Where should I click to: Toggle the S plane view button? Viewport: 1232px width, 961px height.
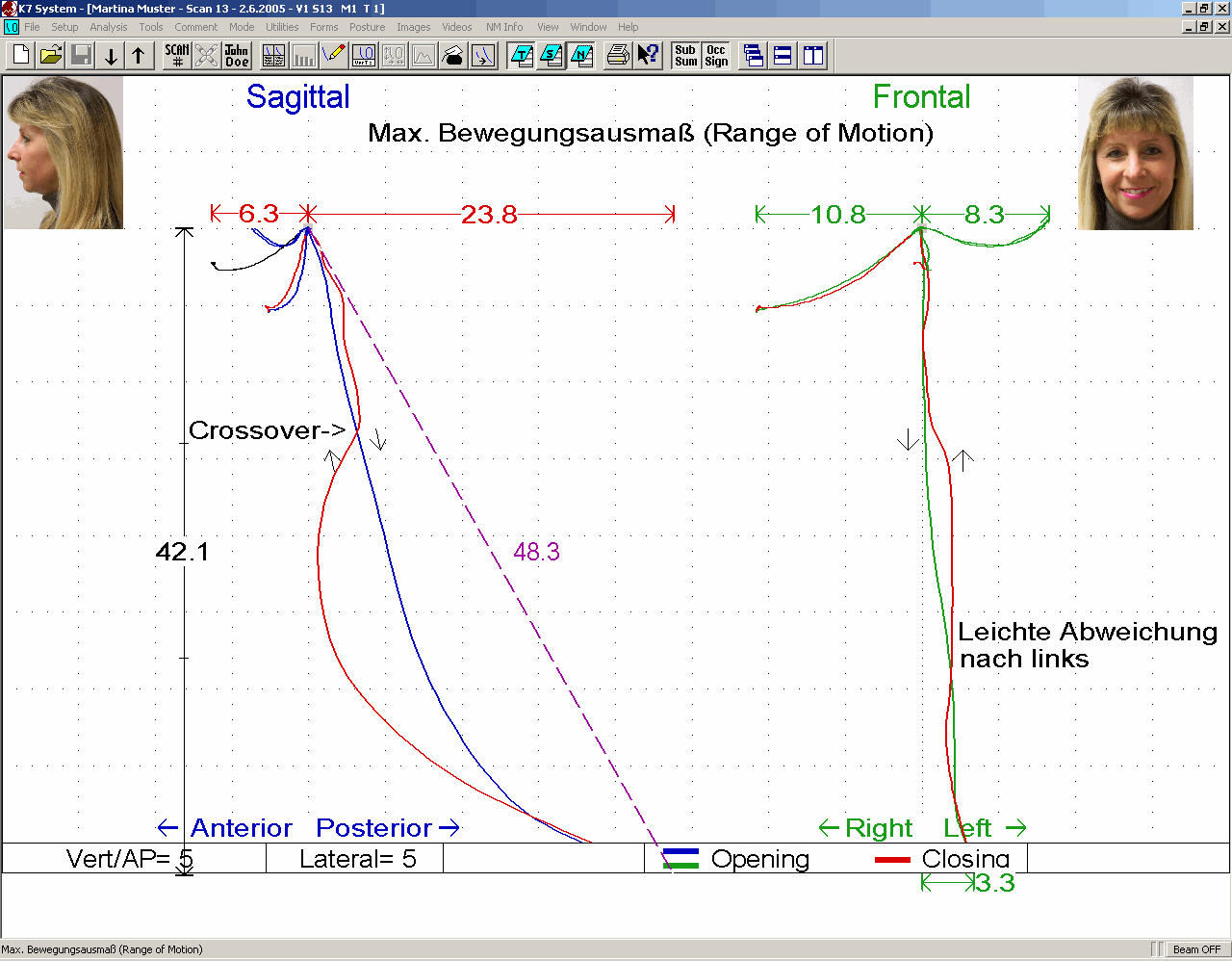[x=552, y=56]
